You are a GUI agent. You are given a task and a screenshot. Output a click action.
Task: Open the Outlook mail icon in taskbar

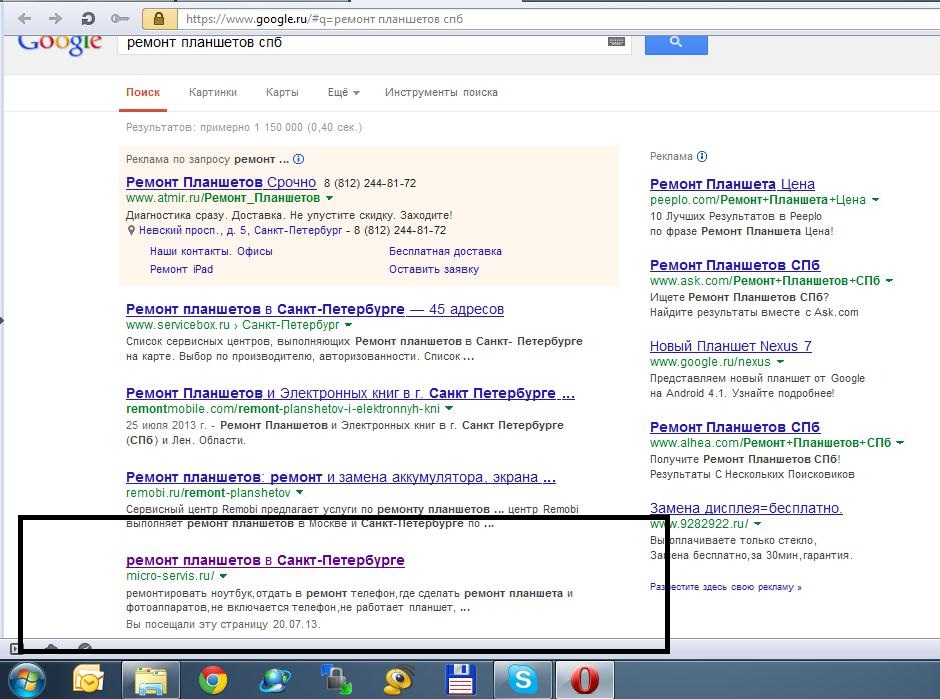tap(89, 681)
